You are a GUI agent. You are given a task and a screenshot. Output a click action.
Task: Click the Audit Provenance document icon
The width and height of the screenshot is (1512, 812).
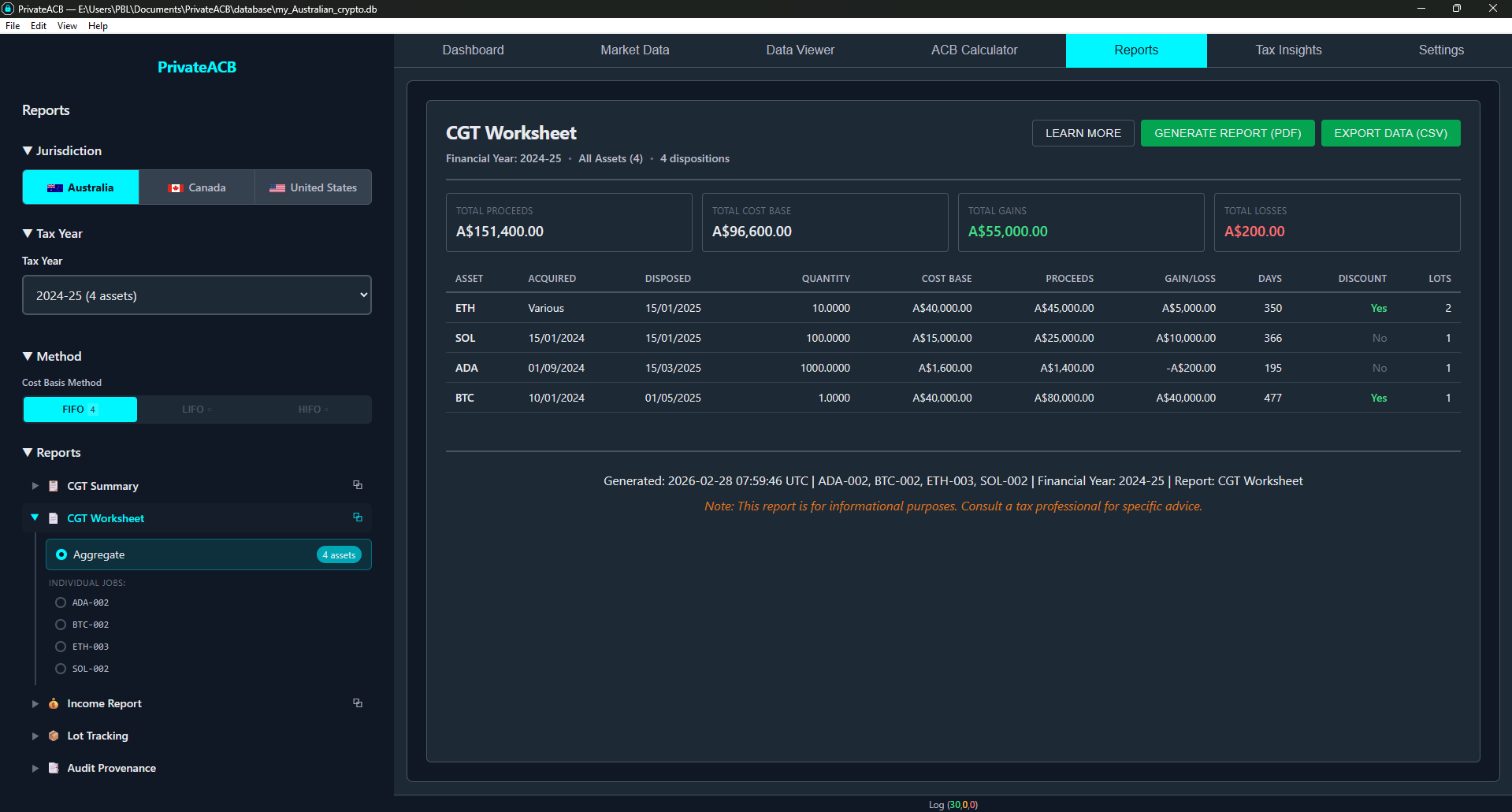tap(54, 768)
